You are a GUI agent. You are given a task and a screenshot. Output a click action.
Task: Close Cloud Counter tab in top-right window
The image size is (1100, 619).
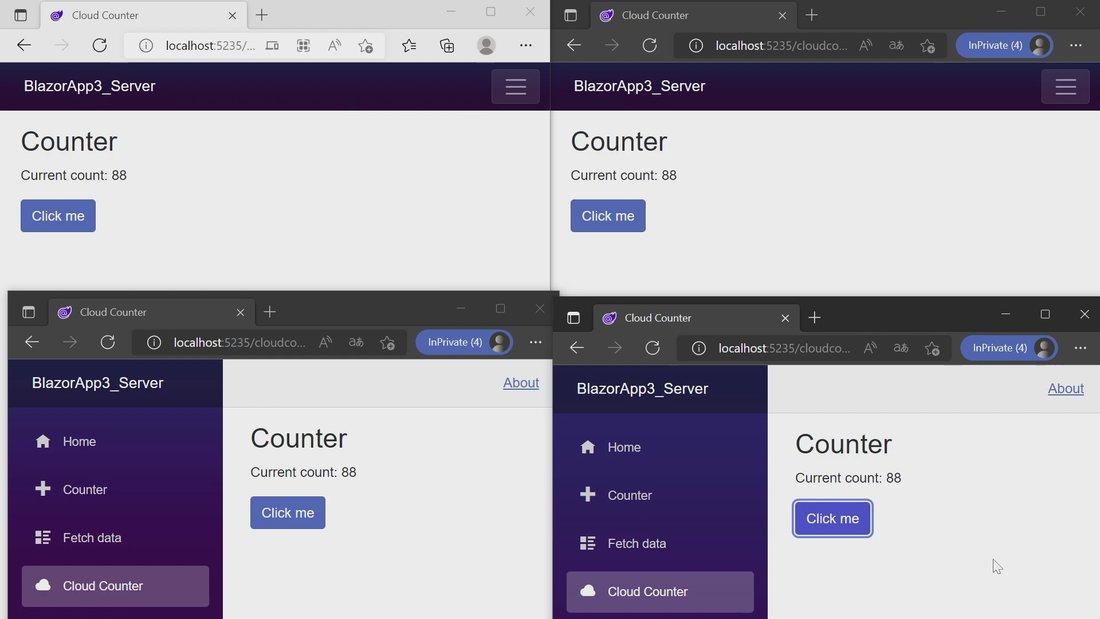point(782,15)
